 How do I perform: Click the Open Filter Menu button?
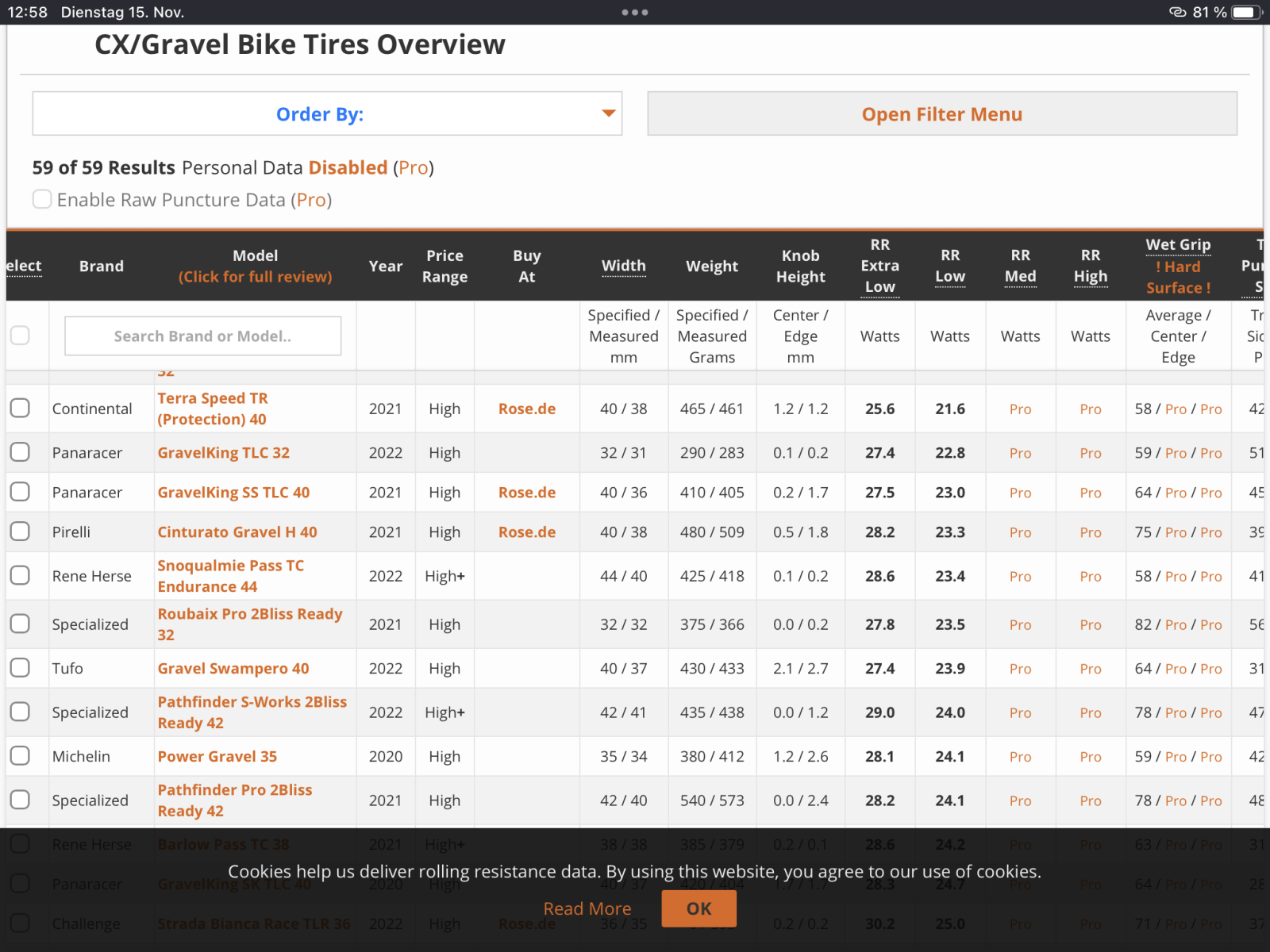[941, 113]
